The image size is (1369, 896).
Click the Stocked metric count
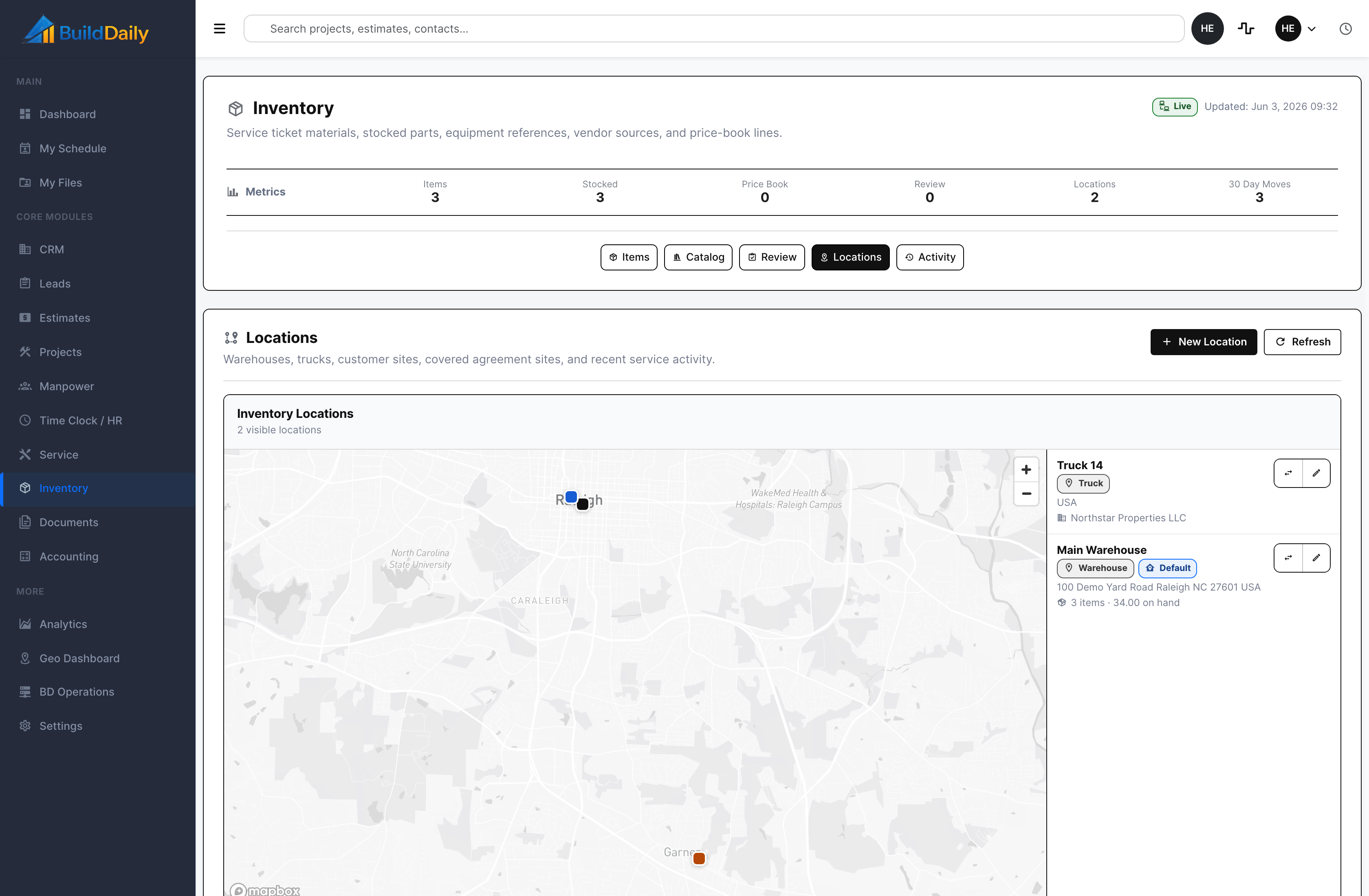click(x=600, y=197)
